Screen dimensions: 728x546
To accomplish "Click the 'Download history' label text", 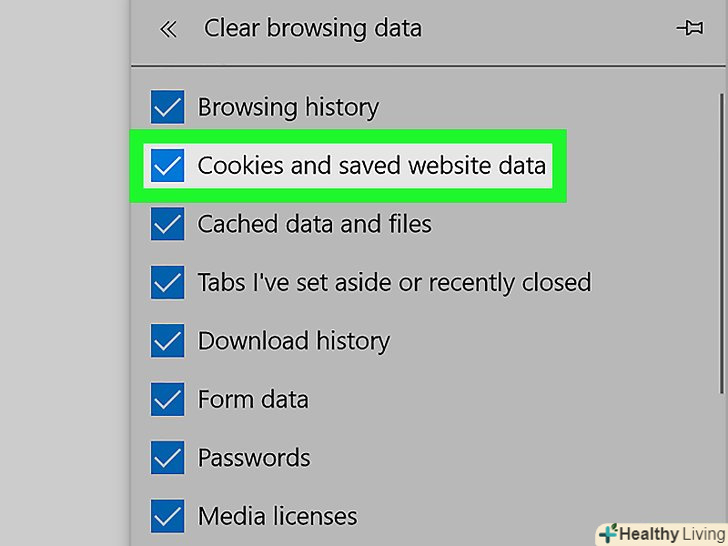I will [x=293, y=341].
